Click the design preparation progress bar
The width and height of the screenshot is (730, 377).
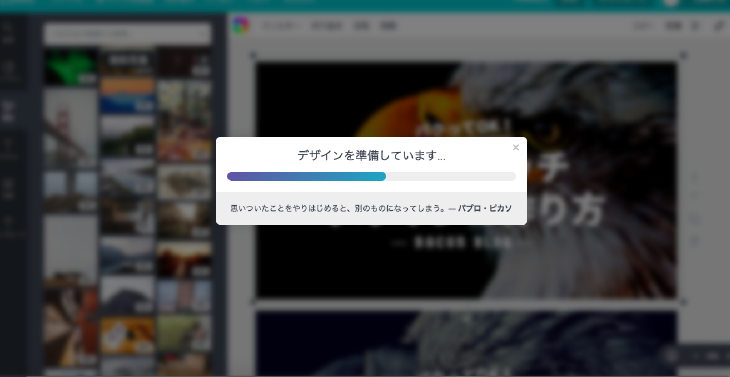[371, 176]
